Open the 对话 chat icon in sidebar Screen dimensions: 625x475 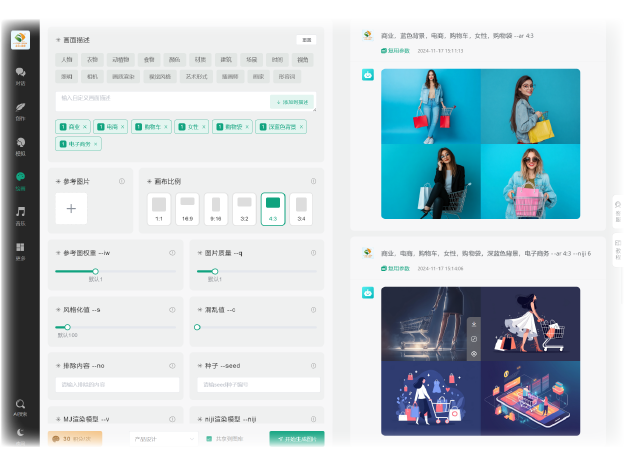[20, 73]
